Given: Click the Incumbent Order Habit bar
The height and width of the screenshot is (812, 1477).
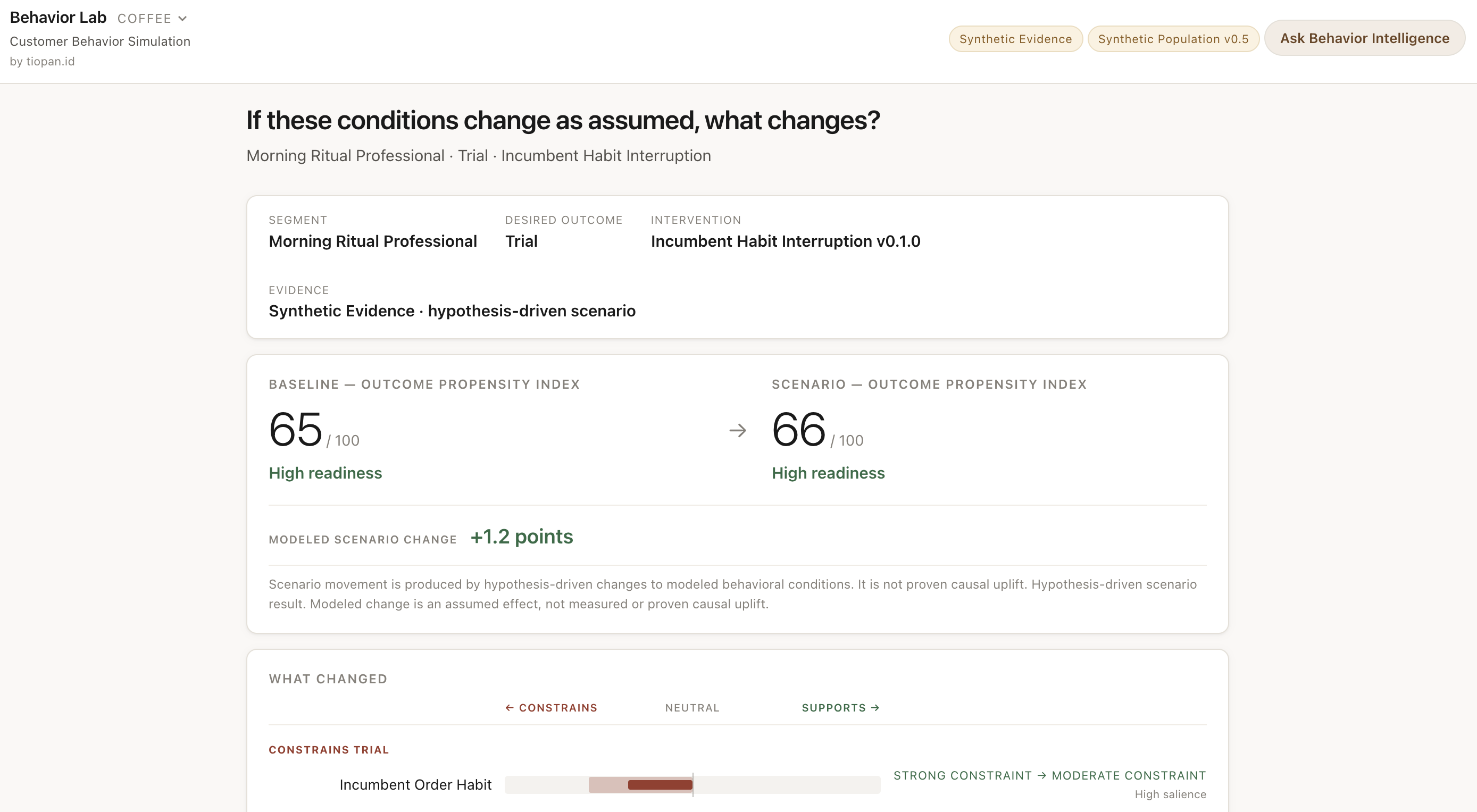Looking at the screenshot, I should [x=692, y=785].
